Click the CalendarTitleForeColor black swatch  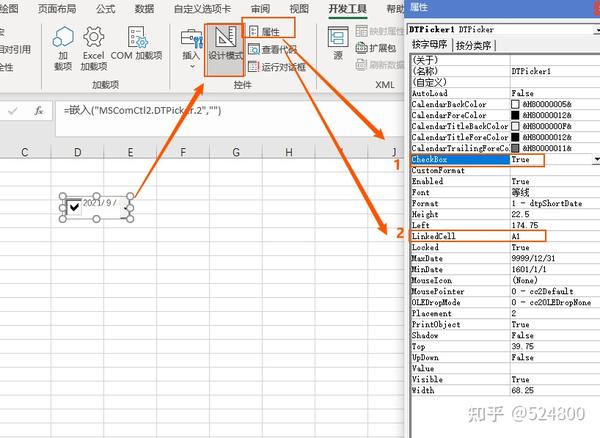pos(515,137)
